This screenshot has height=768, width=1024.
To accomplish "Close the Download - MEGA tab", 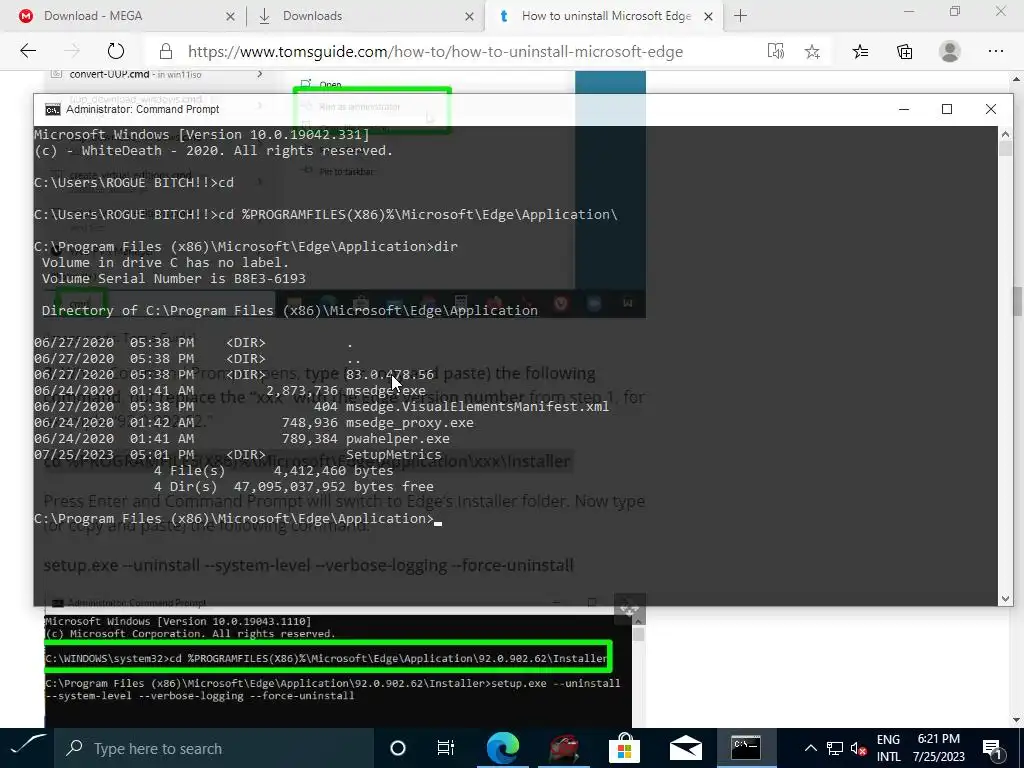I will pos(230,16).
